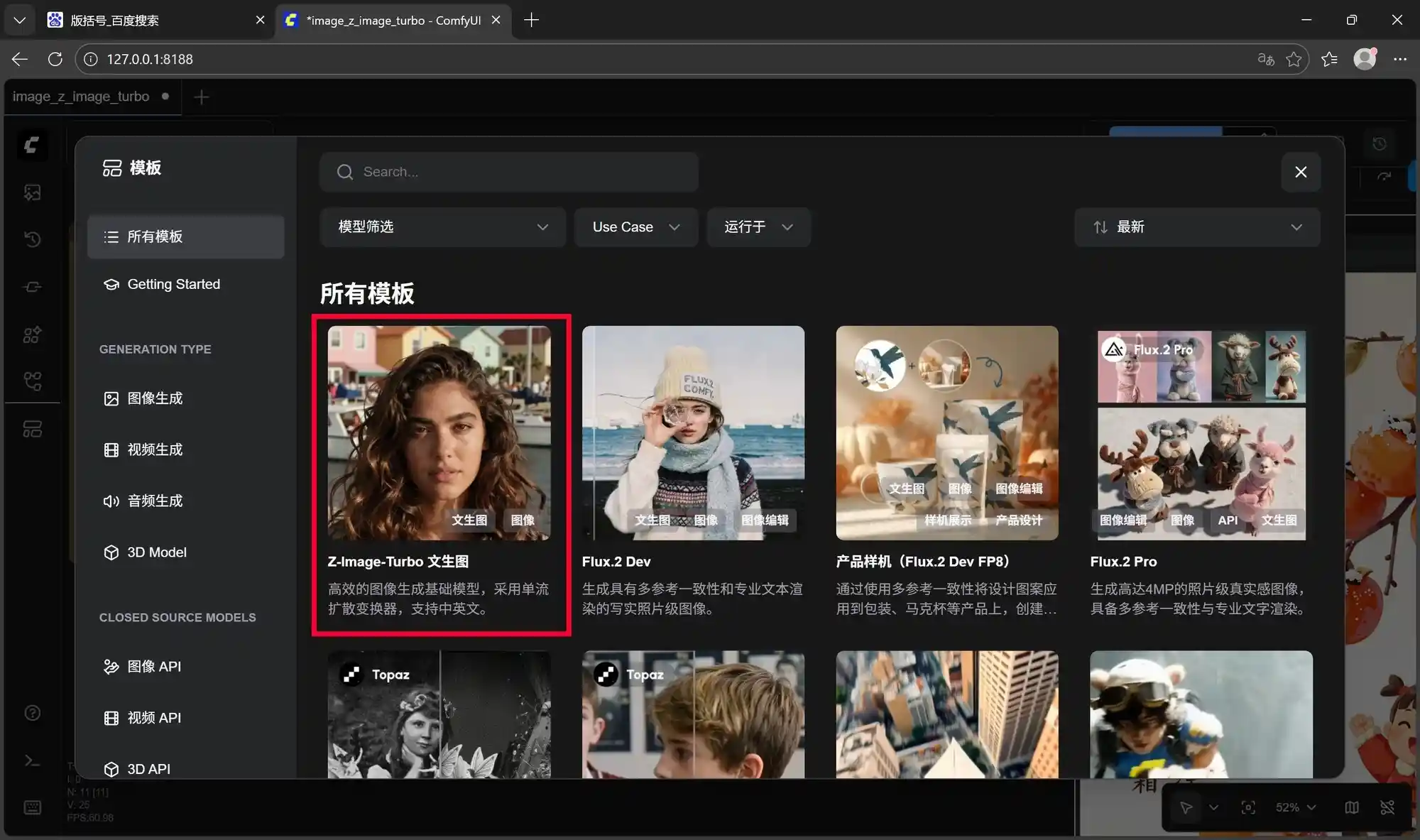Open the Use Case filter dropdown
The height and width of the screenshot is (840, 1420).
click(x=635, y=227)
